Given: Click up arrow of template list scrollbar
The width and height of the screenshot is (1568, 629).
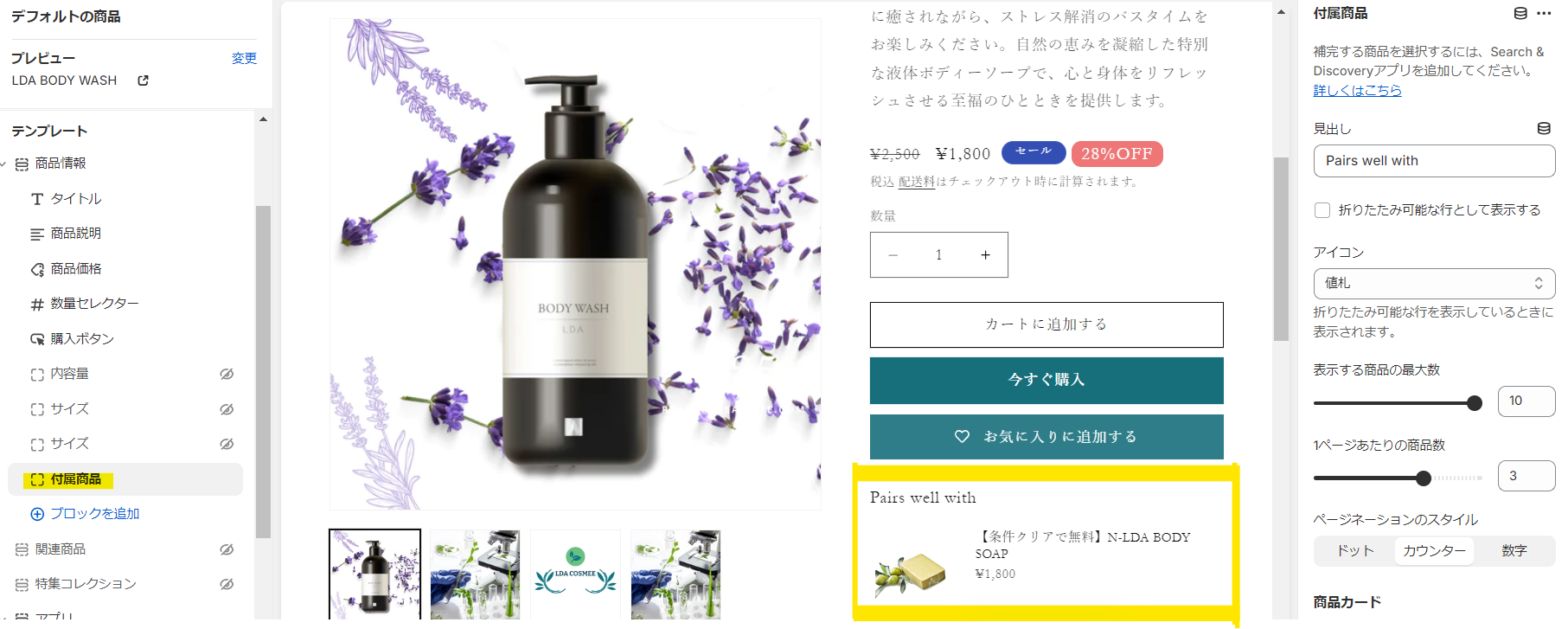Looking at the screenshot, I should pyautogui.click(x=263, y=119).
